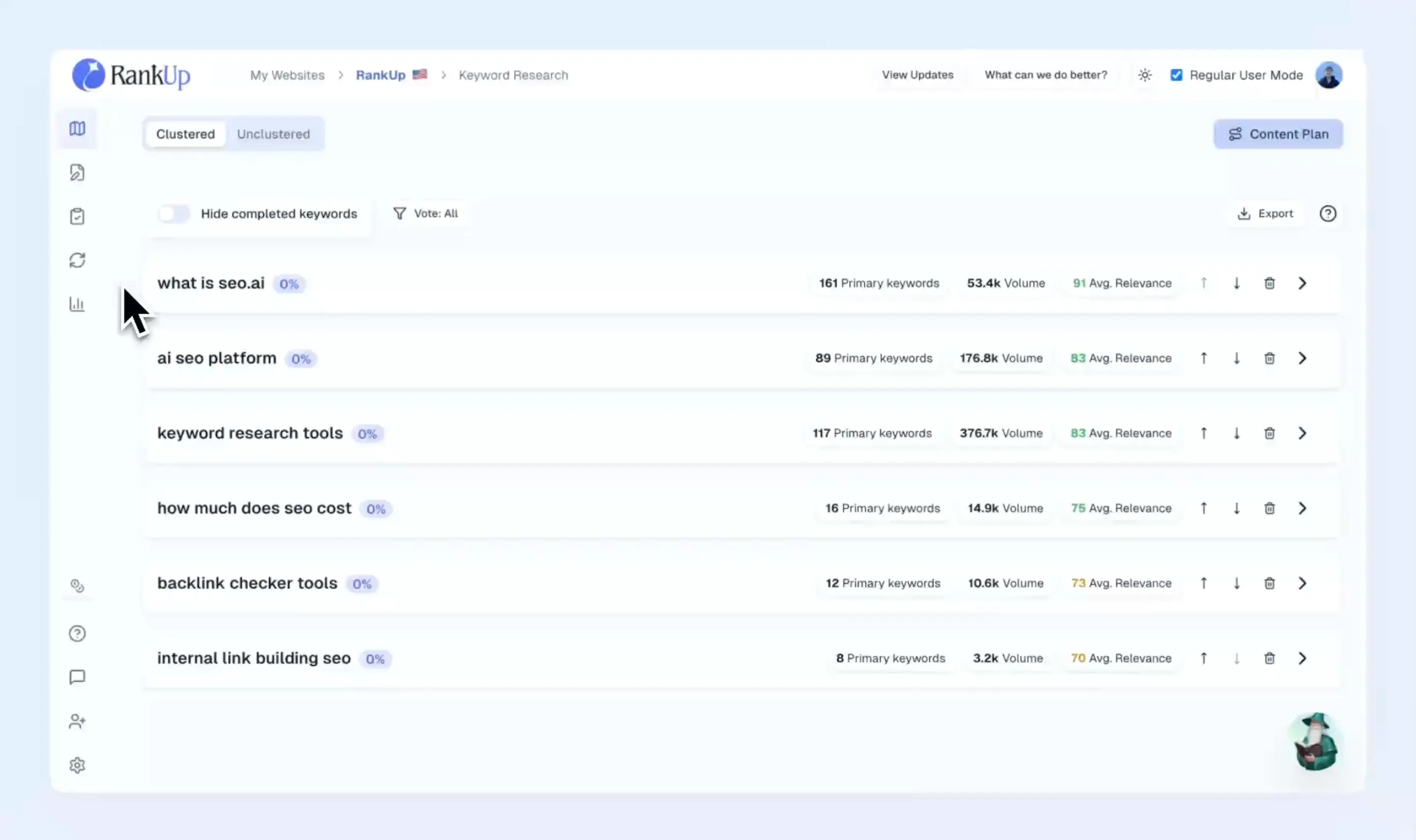
Task: Open the Vote: All filter dropdown
Action: [x=426, y=213]
